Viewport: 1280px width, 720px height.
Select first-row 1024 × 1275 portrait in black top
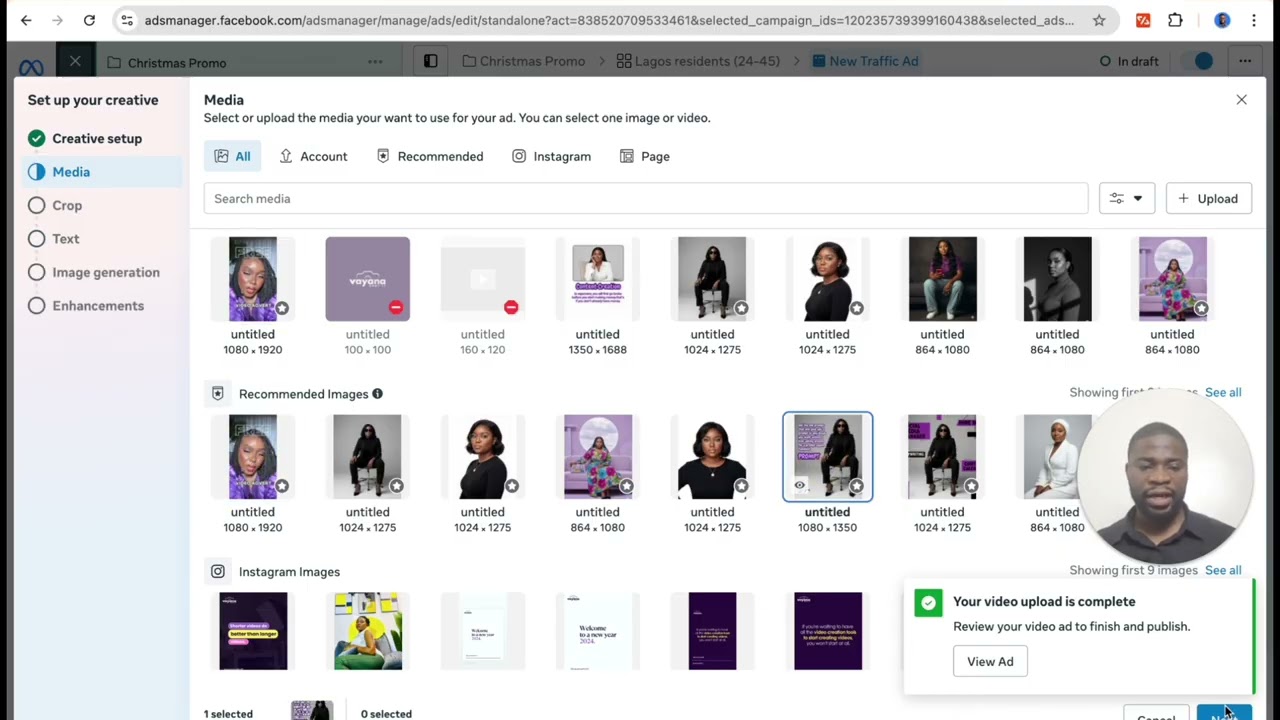click(827, 279)
